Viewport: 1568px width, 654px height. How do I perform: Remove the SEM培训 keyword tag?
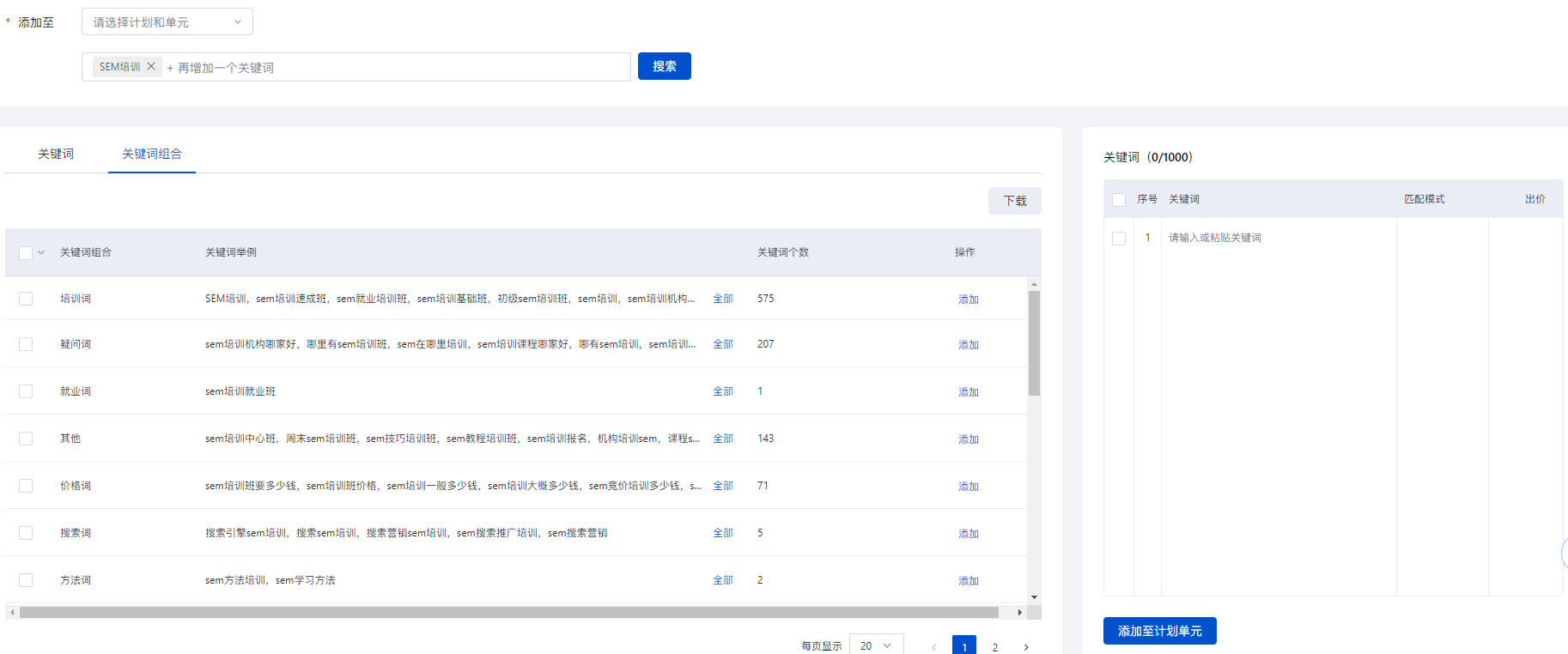coord(151,66)
